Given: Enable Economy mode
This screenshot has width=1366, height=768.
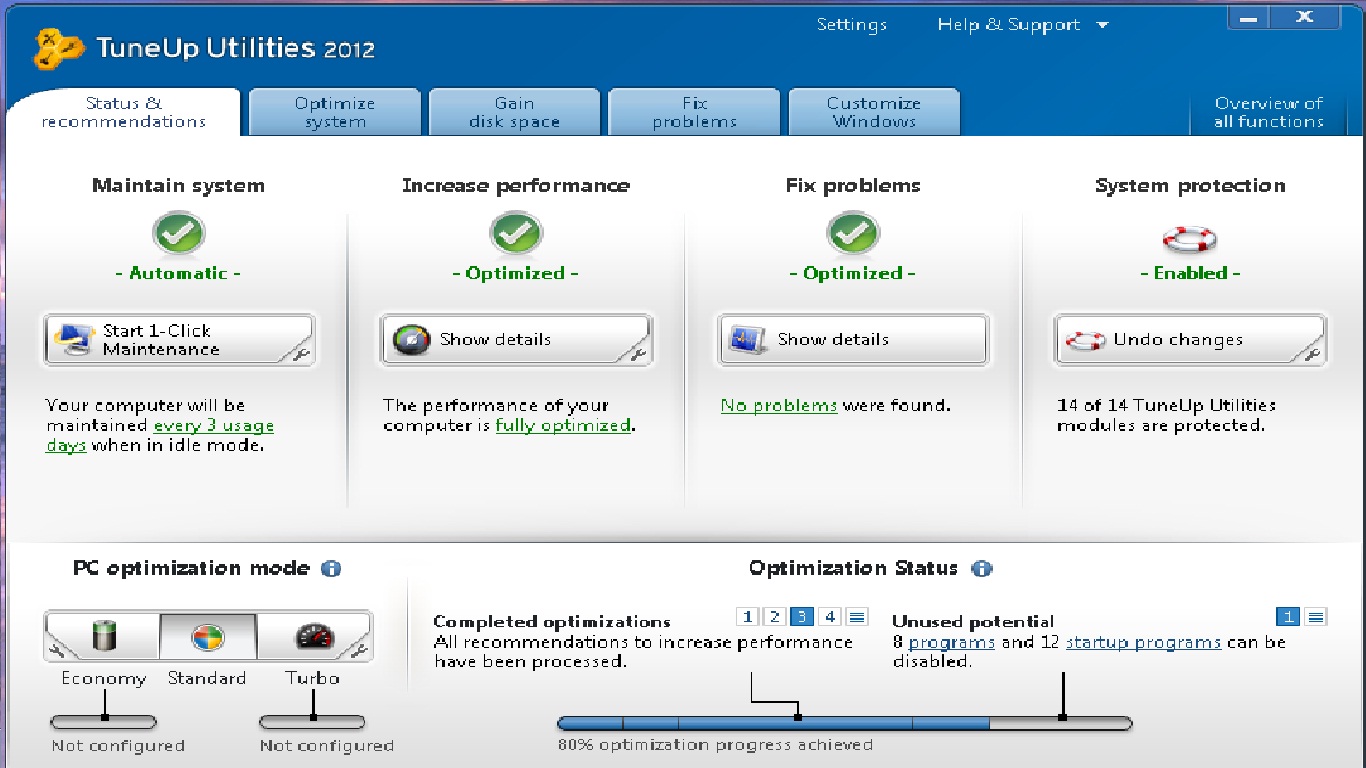Looking at the screenshot, I should coord(104,636).
